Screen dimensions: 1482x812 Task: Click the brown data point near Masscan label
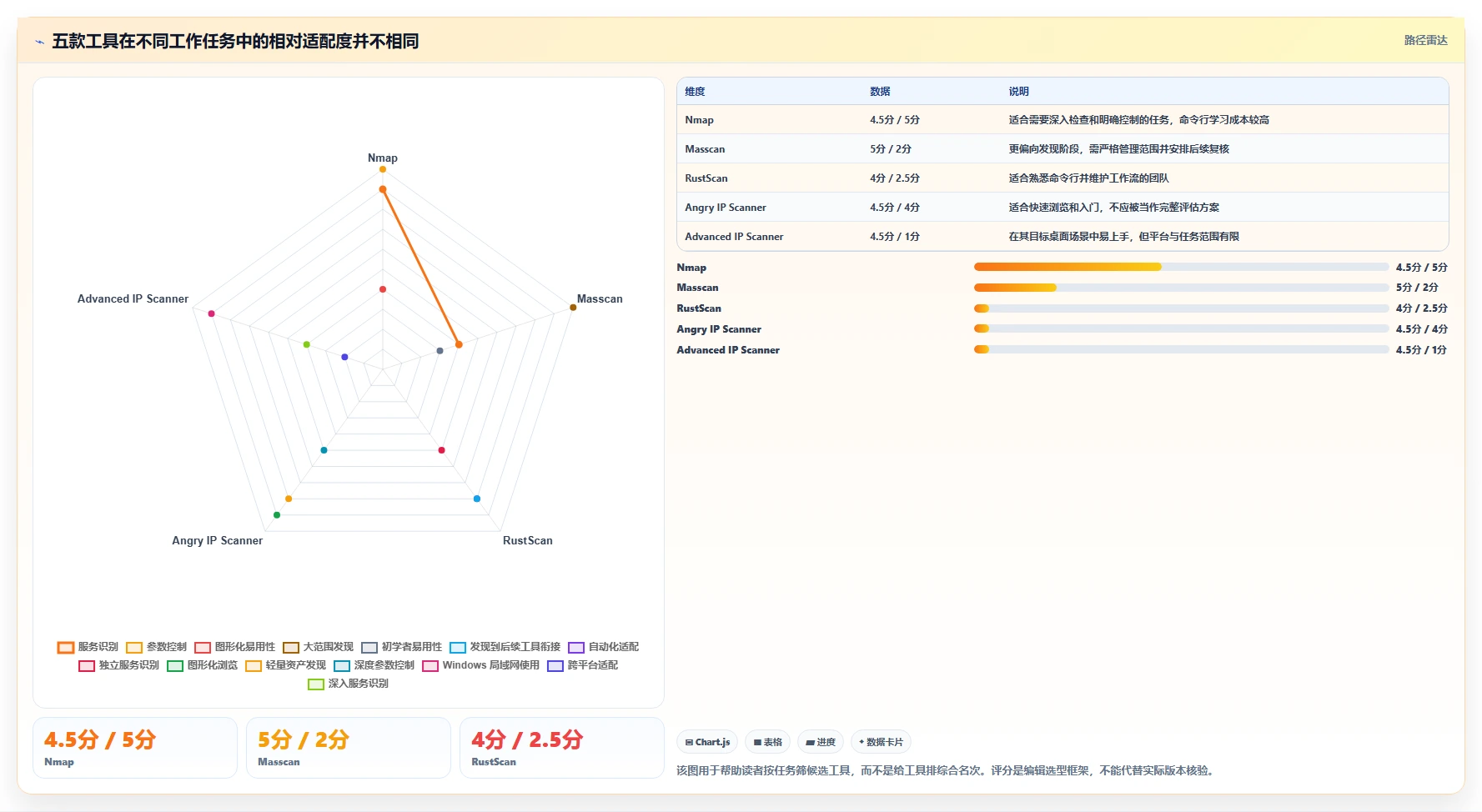(573, 308)
